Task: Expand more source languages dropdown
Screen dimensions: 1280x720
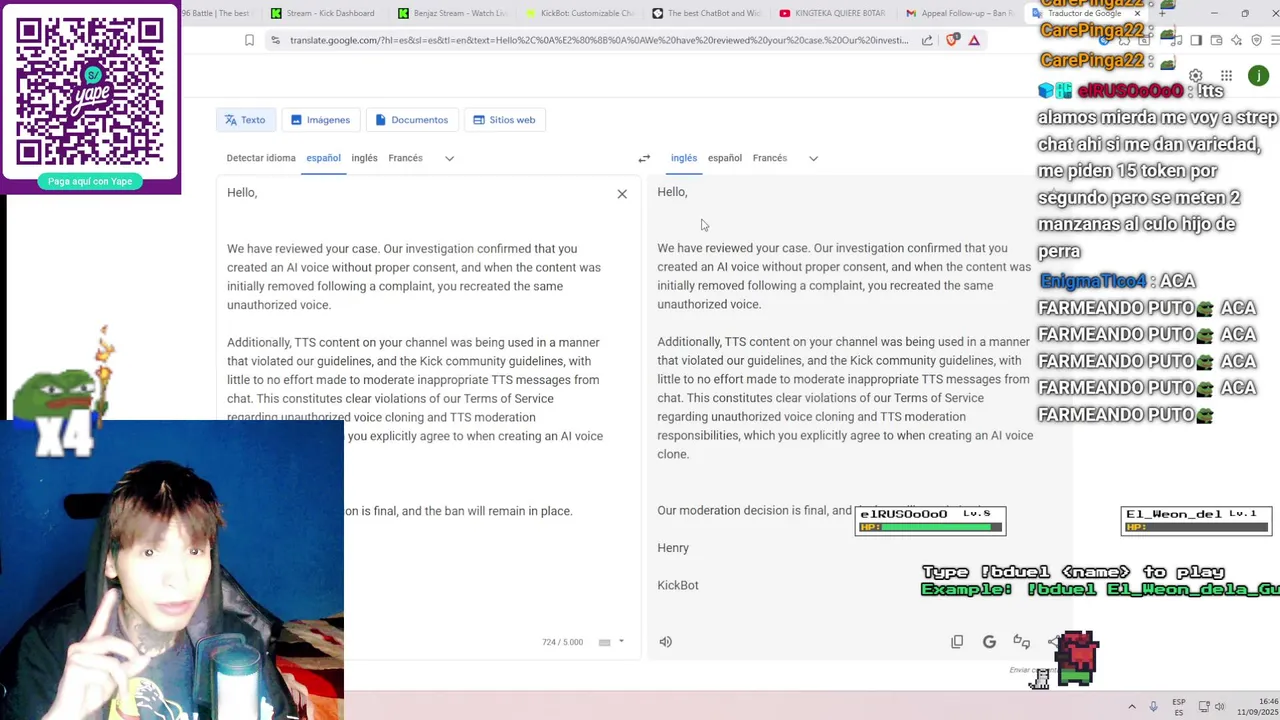Action: click(x=449, y=158)
